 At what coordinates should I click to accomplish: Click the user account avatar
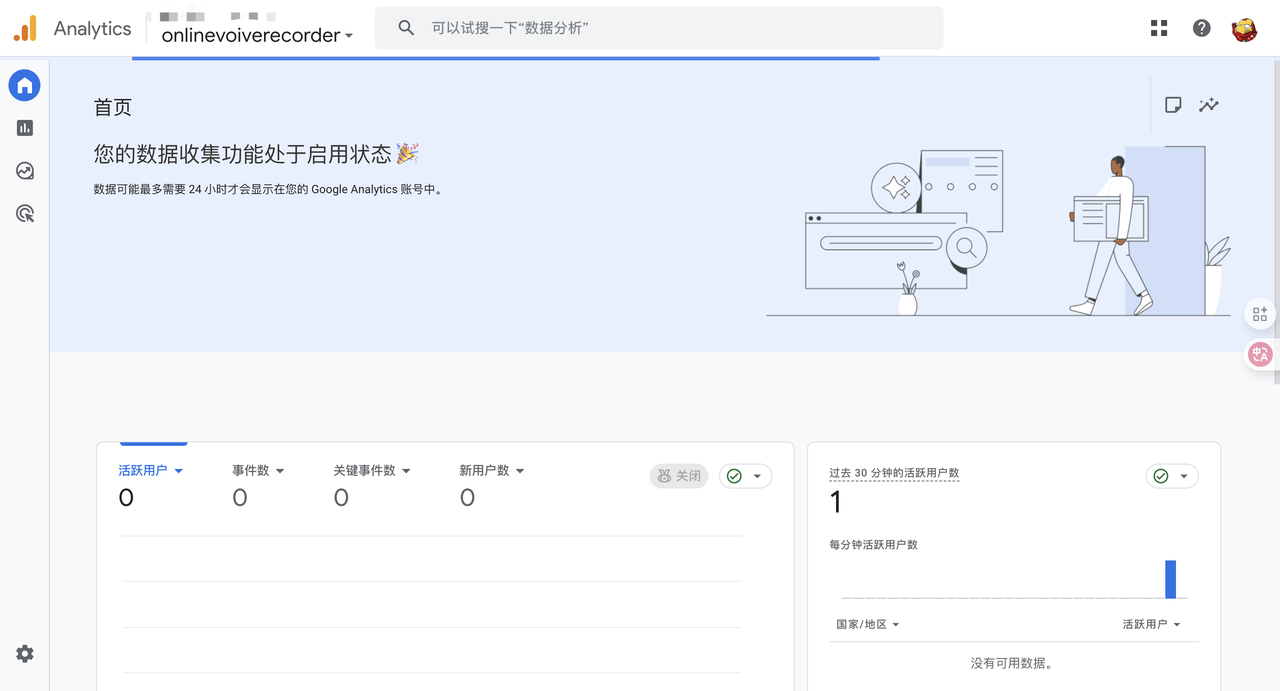pyautogui.click(x=1244, y=29)
